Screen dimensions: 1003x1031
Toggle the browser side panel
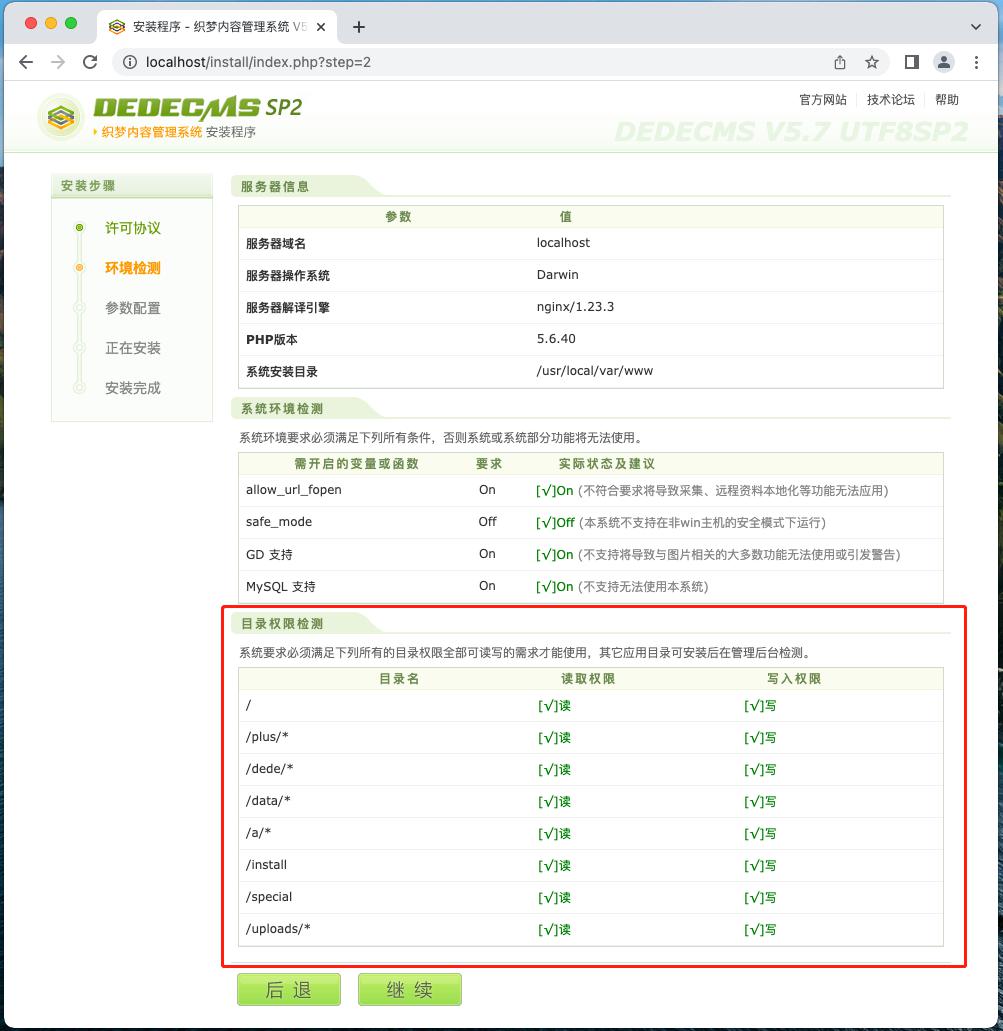(x=912, y=62)
